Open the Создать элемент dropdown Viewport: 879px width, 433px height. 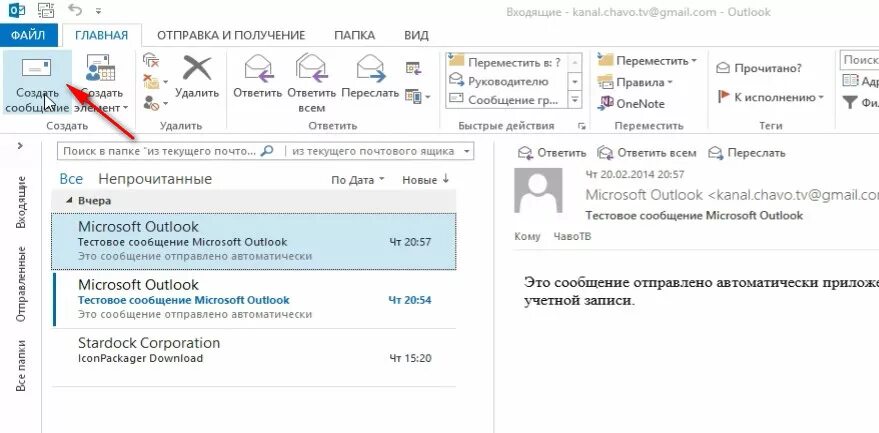pyautogui.click(x=101, y=83)
